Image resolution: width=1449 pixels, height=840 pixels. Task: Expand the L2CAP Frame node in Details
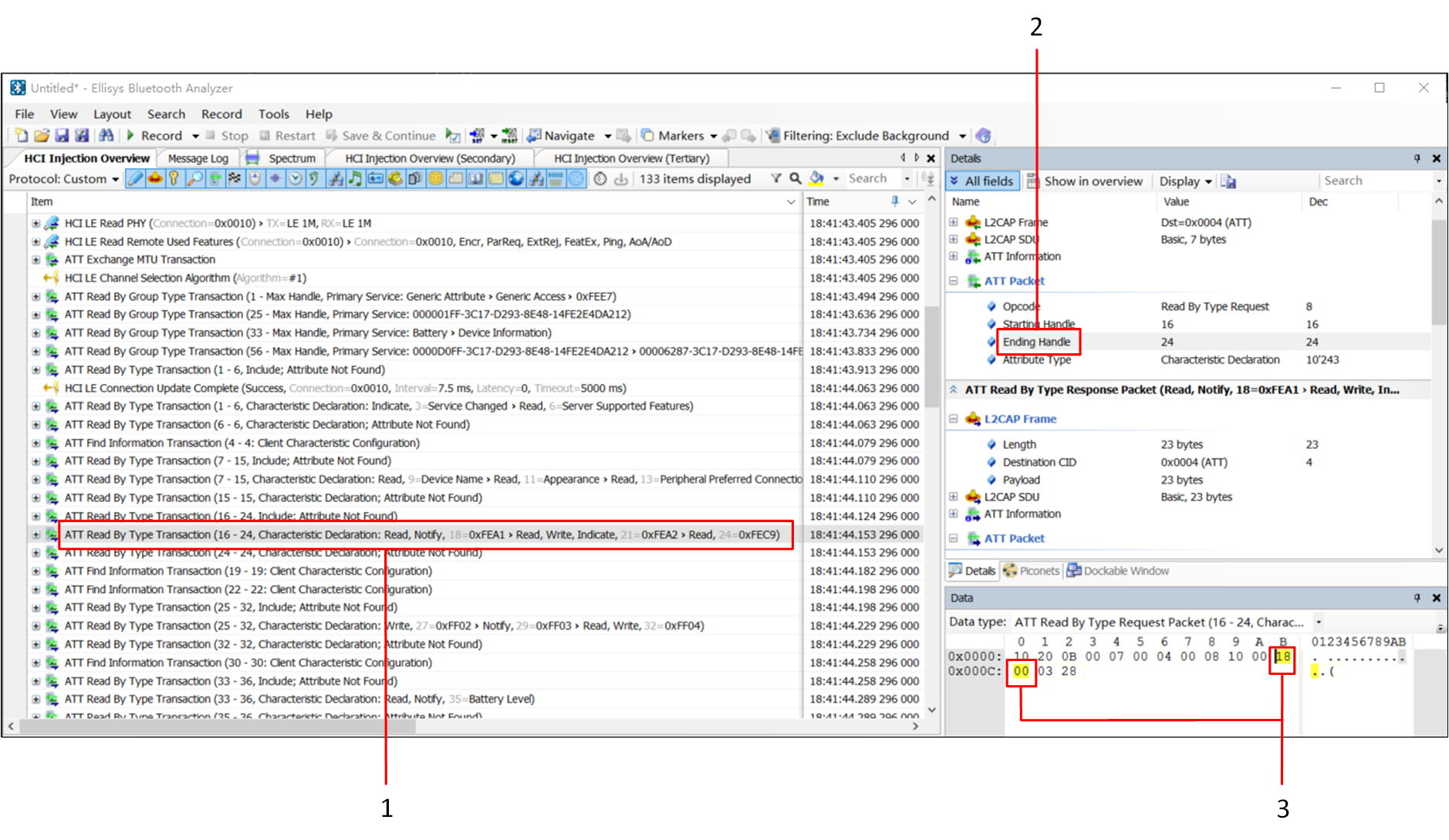coord(954,222)
